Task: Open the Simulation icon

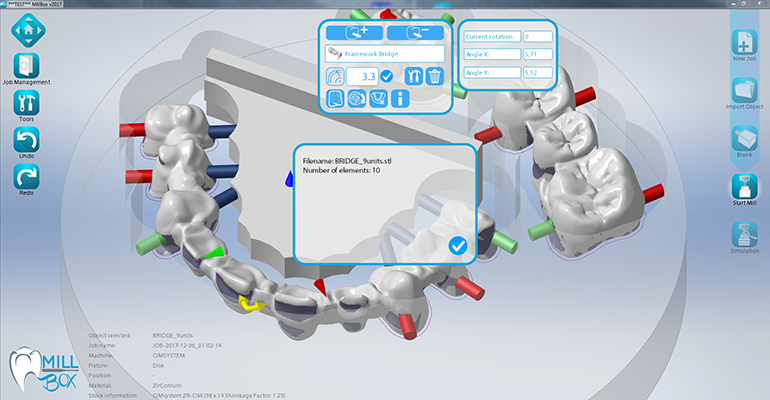Action: pos(744,235)
